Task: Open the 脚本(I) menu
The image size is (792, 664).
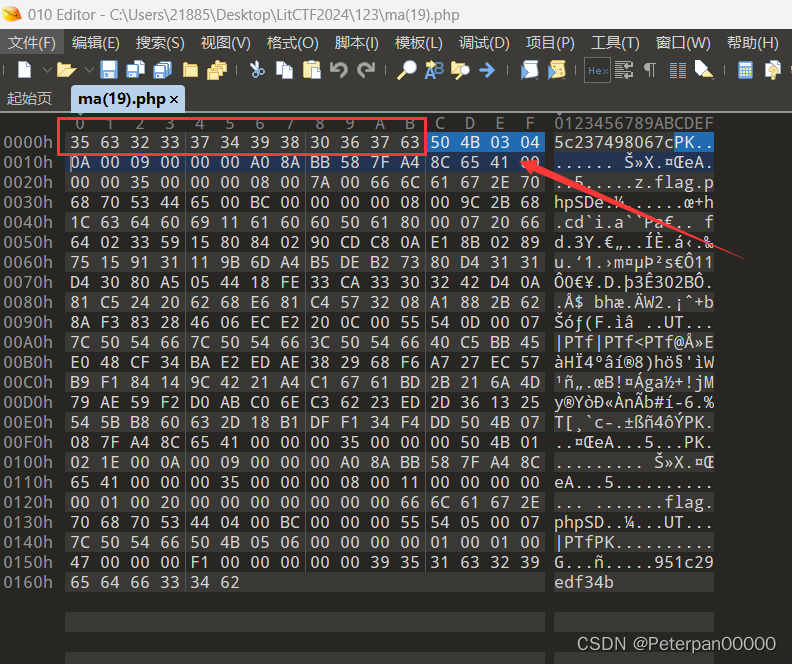Action: click(357, 42)
